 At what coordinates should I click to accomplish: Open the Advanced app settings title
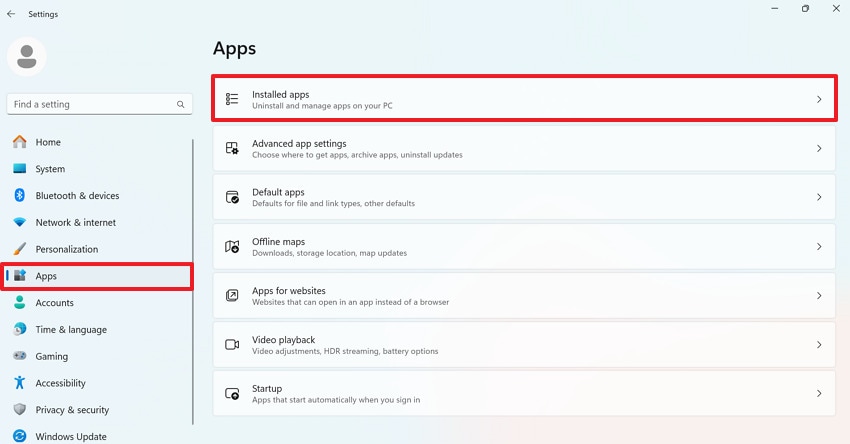[x=299, y=143]
